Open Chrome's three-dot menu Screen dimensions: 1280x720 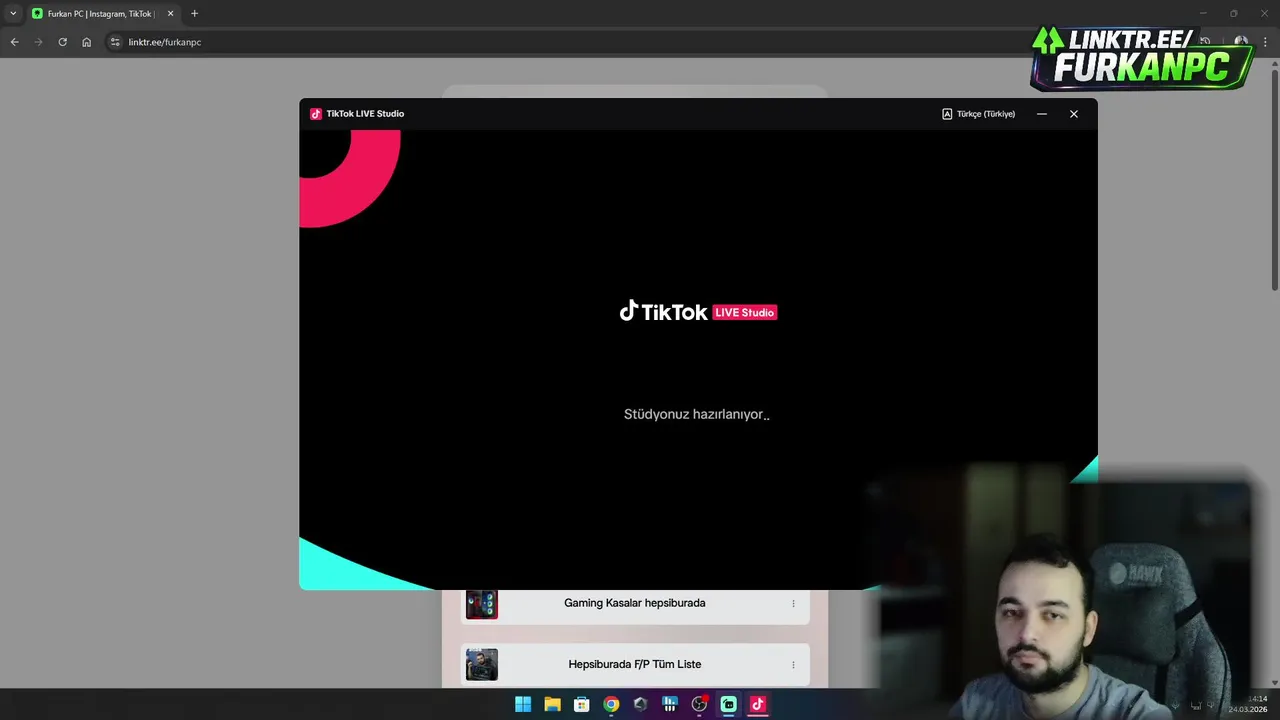pos(1266,42)
